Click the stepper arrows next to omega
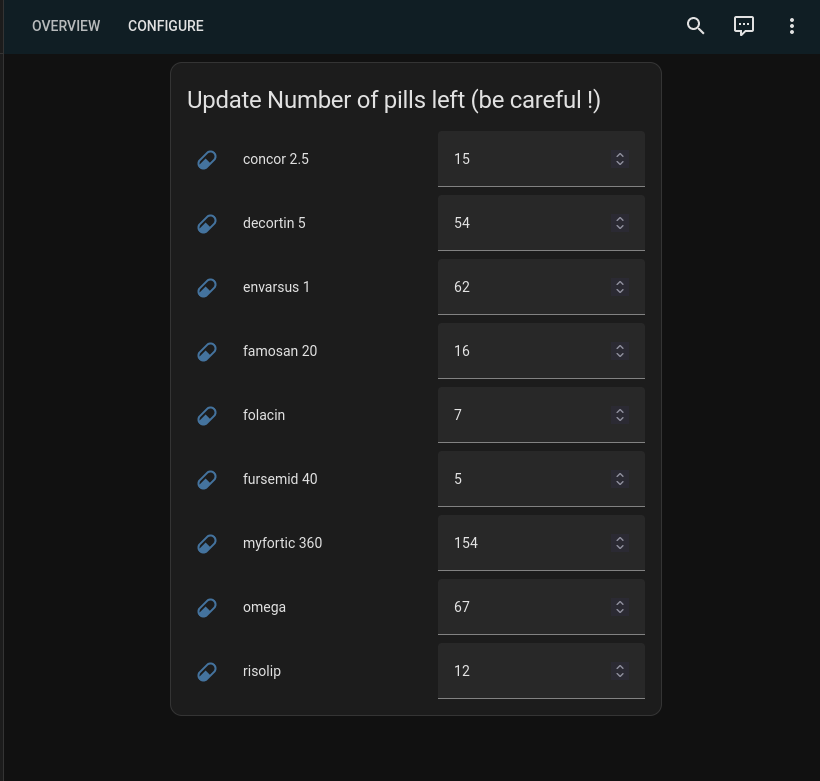Viewport: 820px width, 781px height. (620, 607)
